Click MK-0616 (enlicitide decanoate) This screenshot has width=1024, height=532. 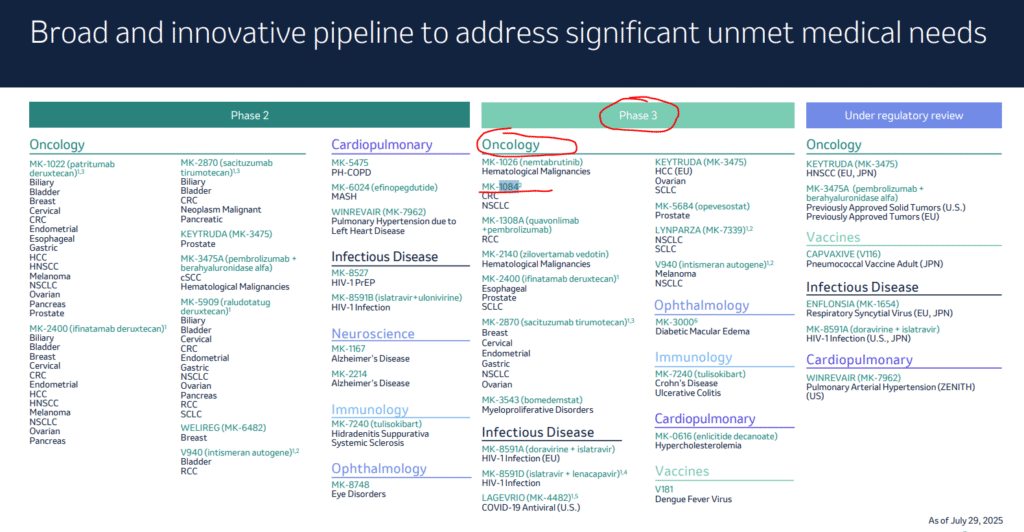pyautogui.click(x=716, y=436)
